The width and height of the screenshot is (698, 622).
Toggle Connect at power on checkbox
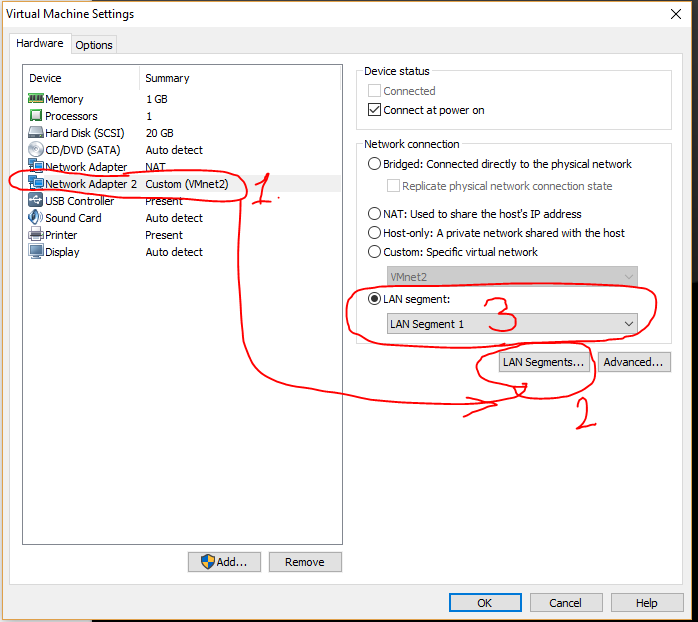(375, 110)
